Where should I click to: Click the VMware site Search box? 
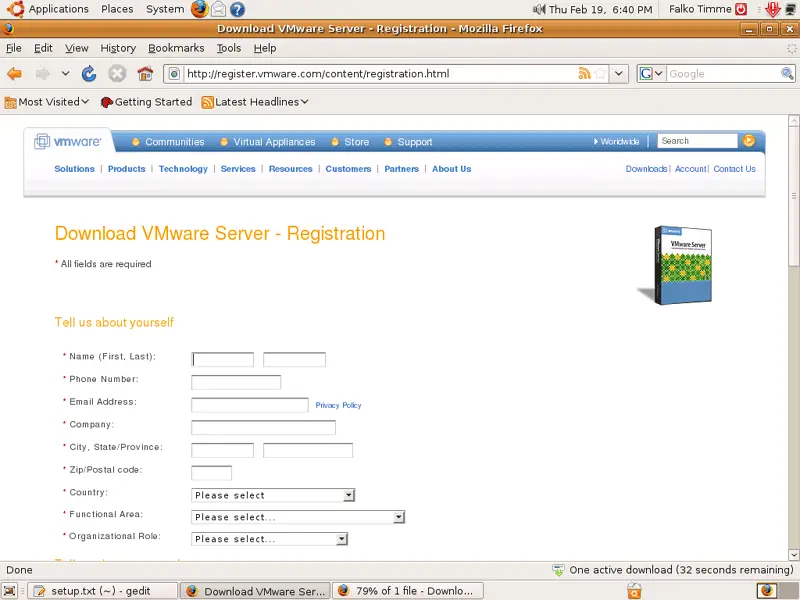(x=697, y=141)
